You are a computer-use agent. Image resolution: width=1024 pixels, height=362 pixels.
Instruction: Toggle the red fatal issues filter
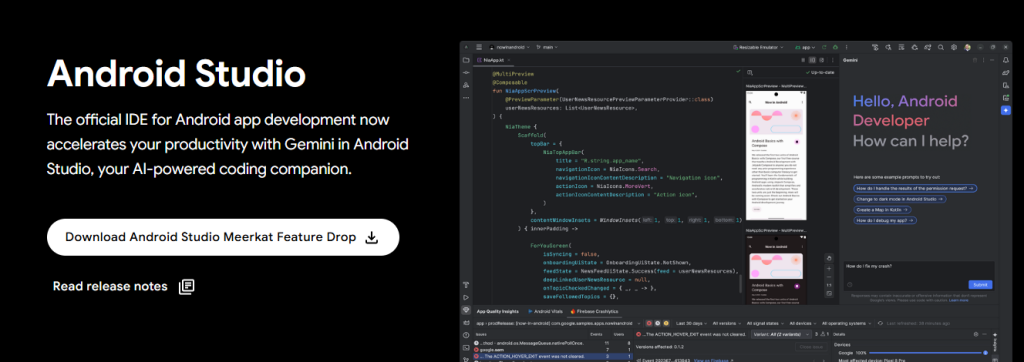pyautogui.click(x=649, y=323)
